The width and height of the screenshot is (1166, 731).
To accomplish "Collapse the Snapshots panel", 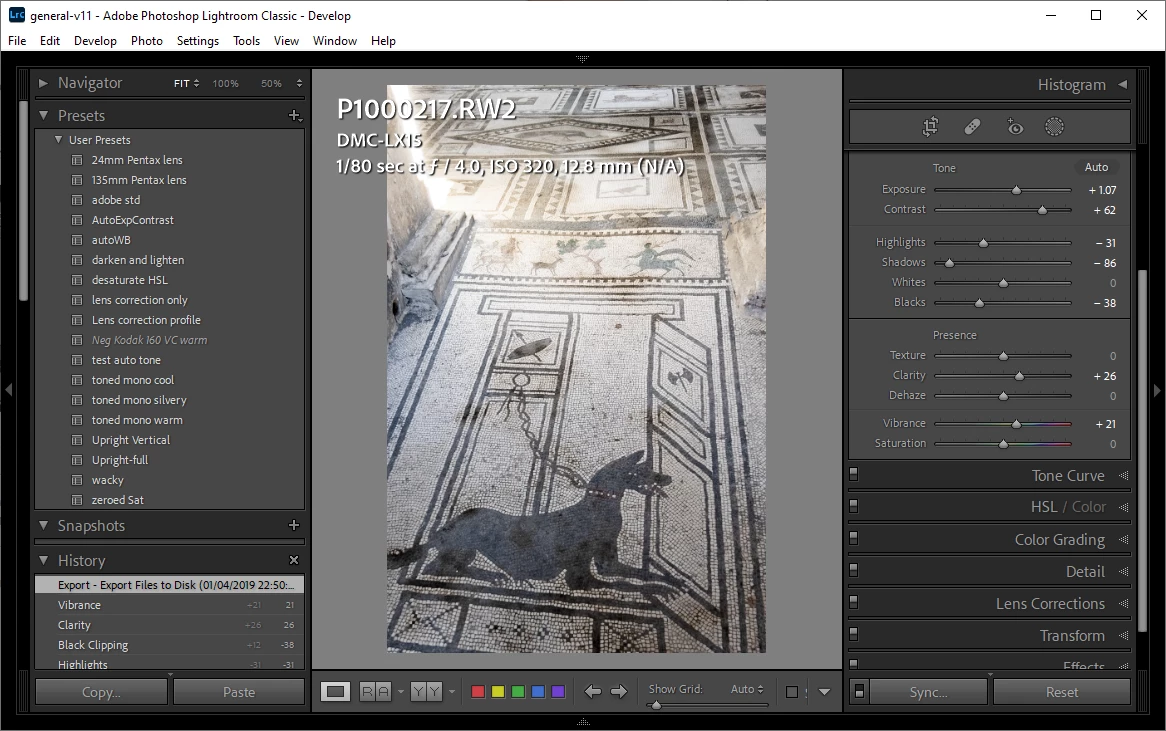I will (43, 525).
